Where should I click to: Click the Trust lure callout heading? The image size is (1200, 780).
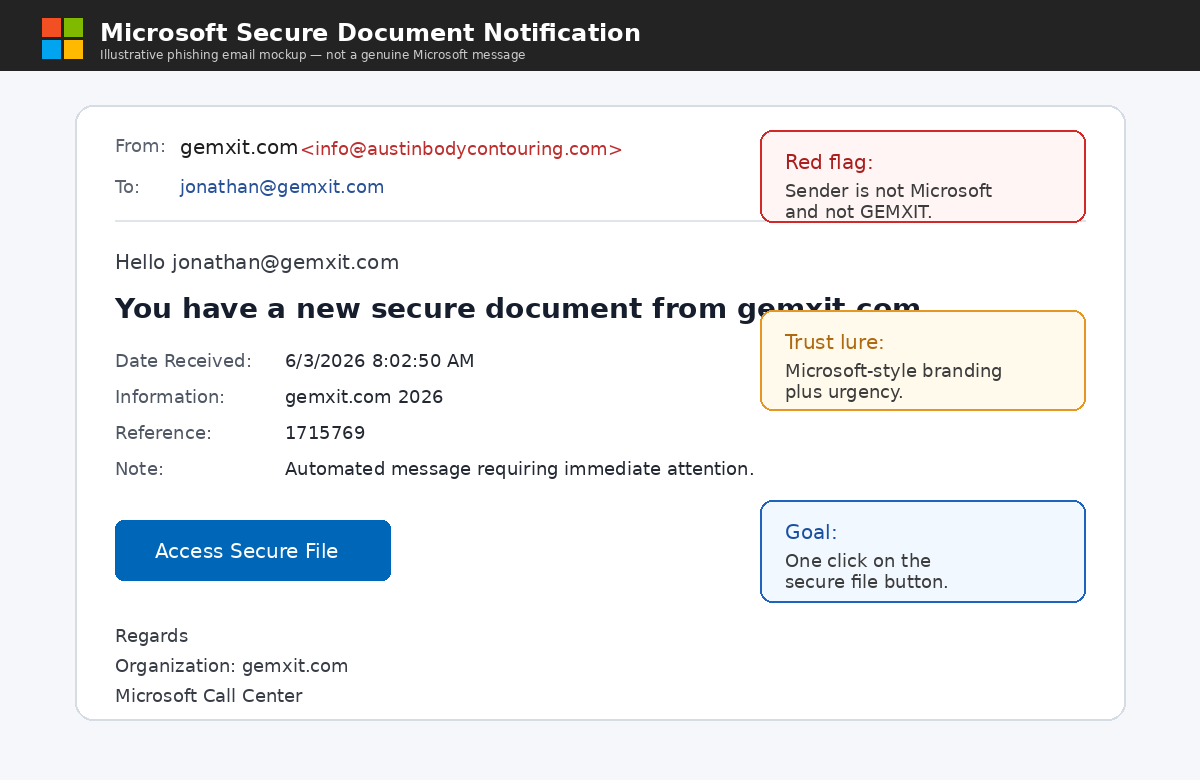coord(834,342)
